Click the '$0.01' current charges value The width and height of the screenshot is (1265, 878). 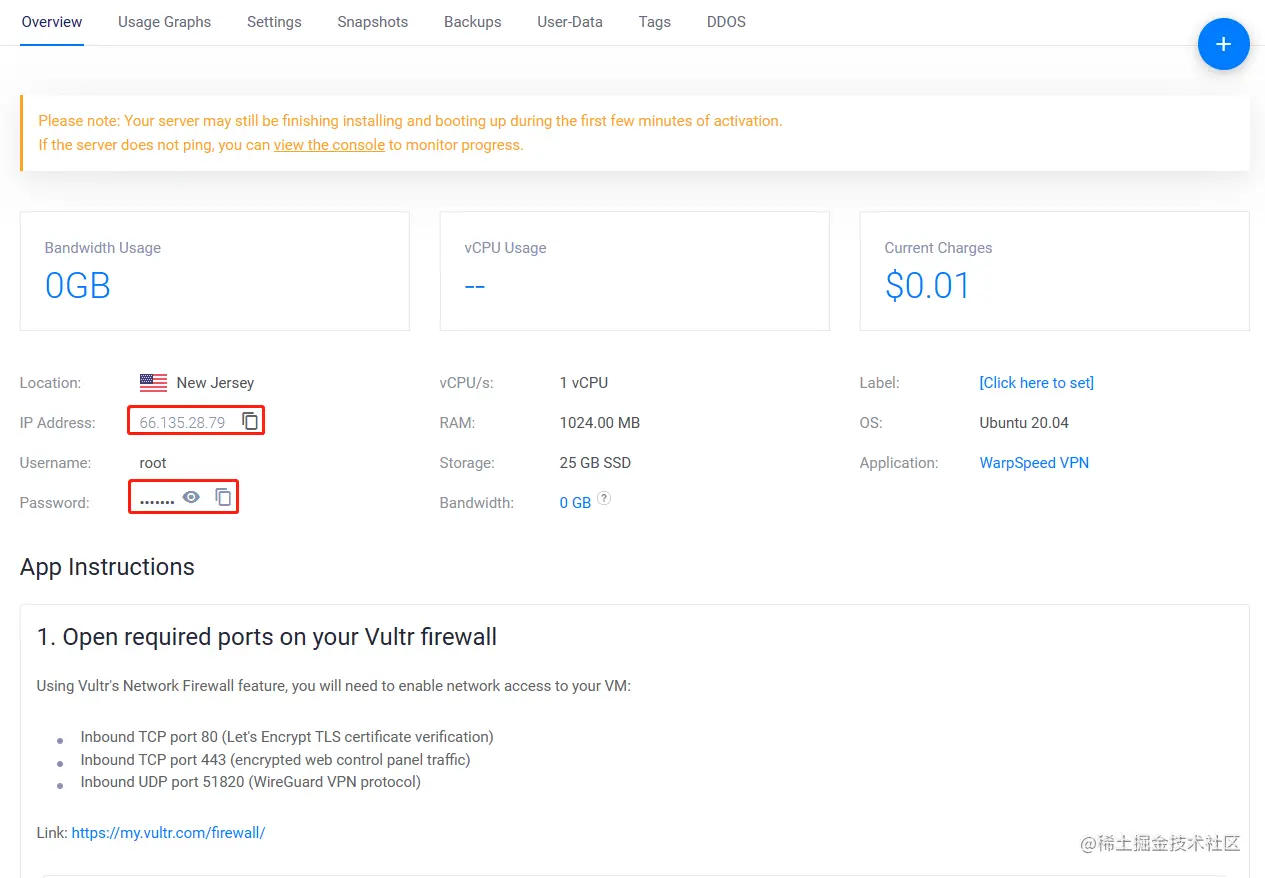click(928, 286)
